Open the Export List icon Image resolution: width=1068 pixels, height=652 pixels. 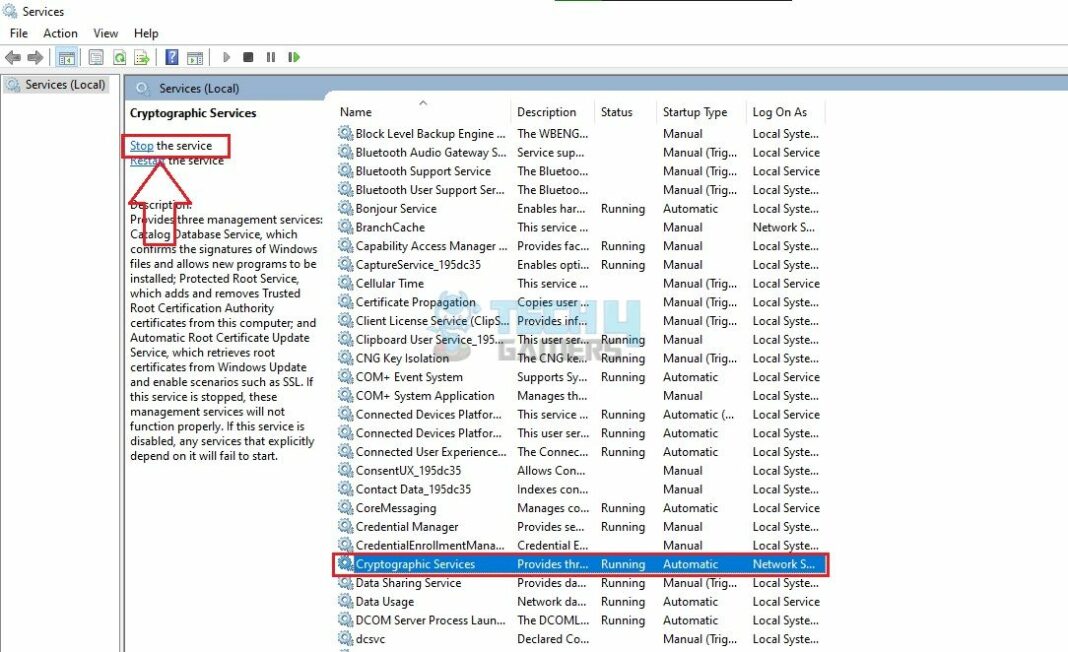coord(142,57)
